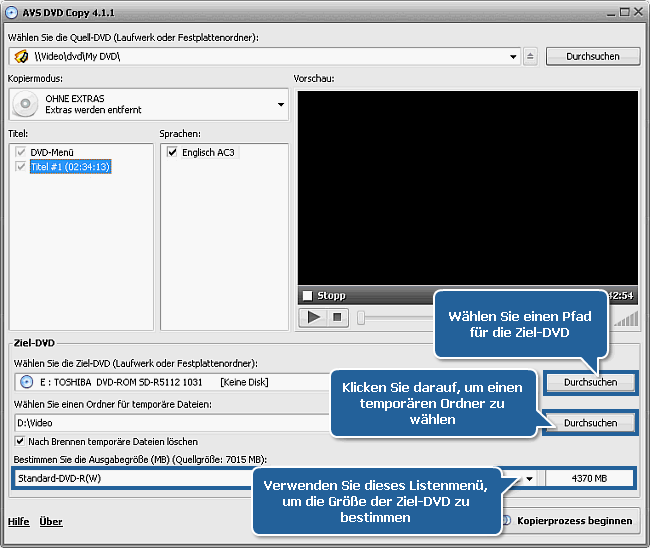Click the copy mode disc icon

tap(25, 104)
